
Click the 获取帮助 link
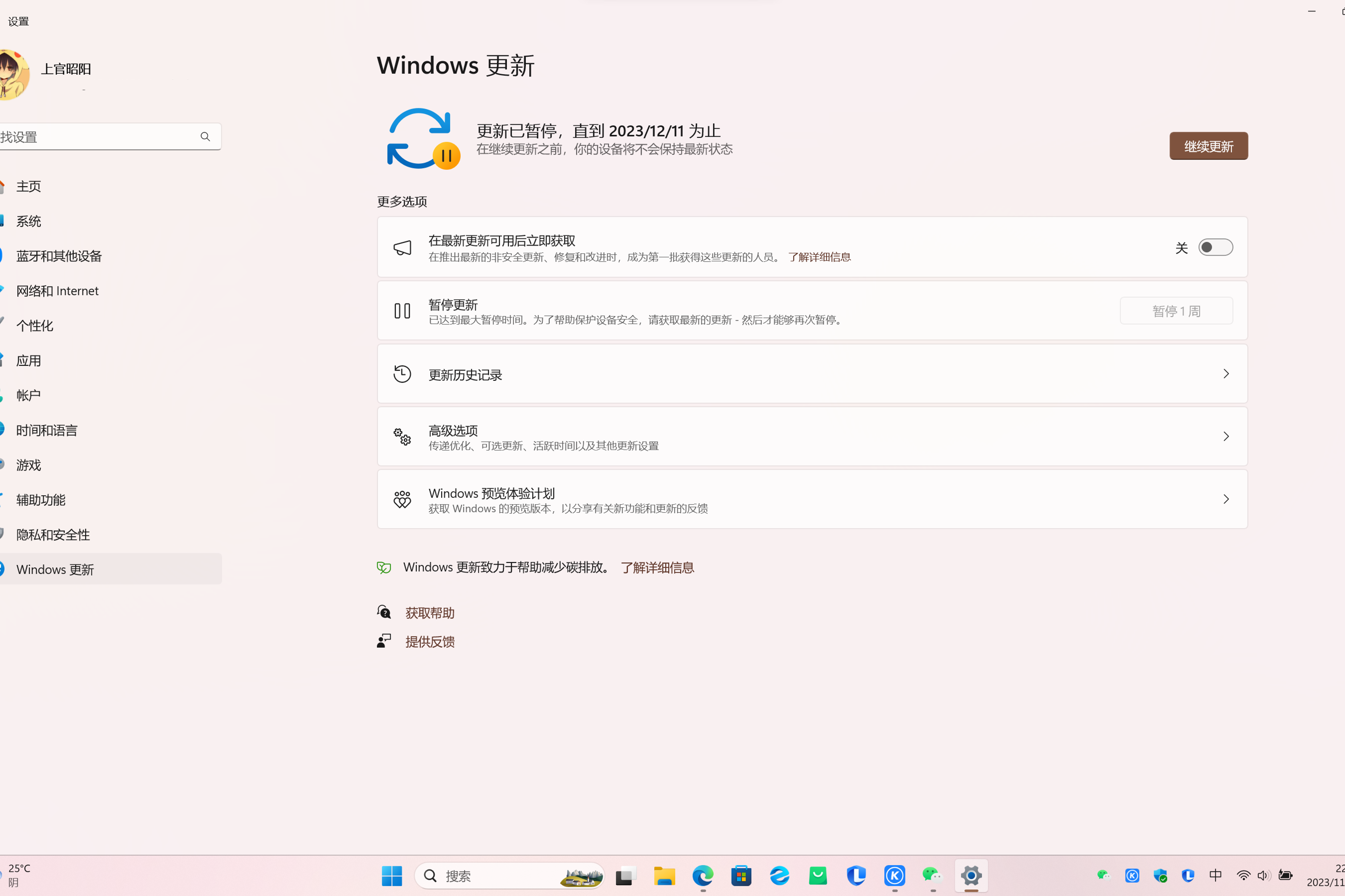click(x=429, y=613)
